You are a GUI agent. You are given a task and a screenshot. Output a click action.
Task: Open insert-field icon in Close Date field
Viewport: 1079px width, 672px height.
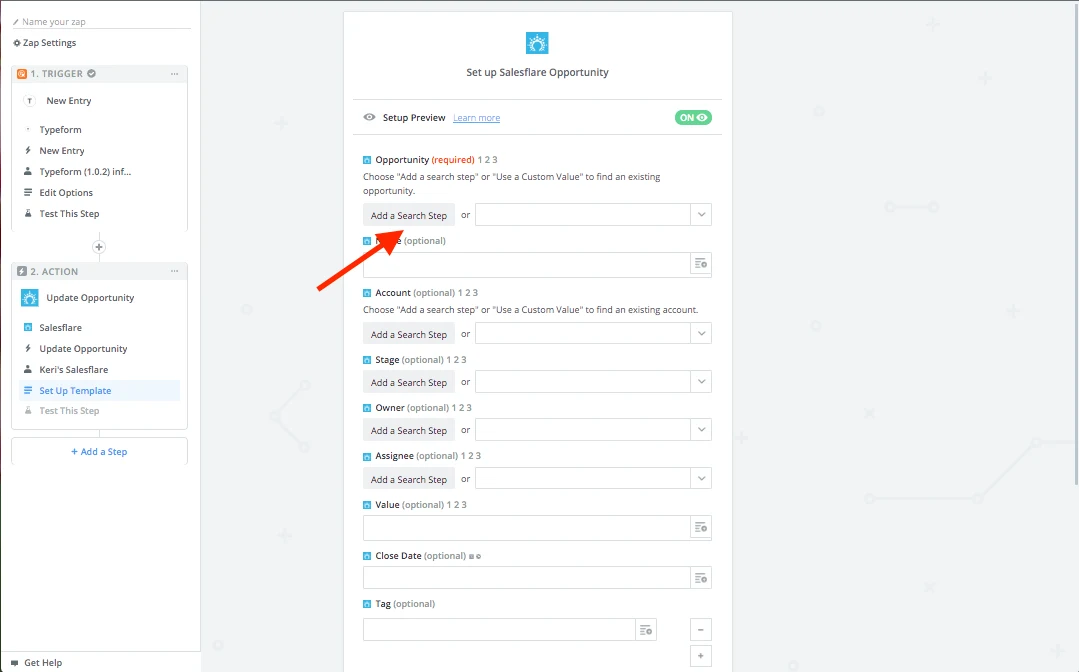(701, 578)
